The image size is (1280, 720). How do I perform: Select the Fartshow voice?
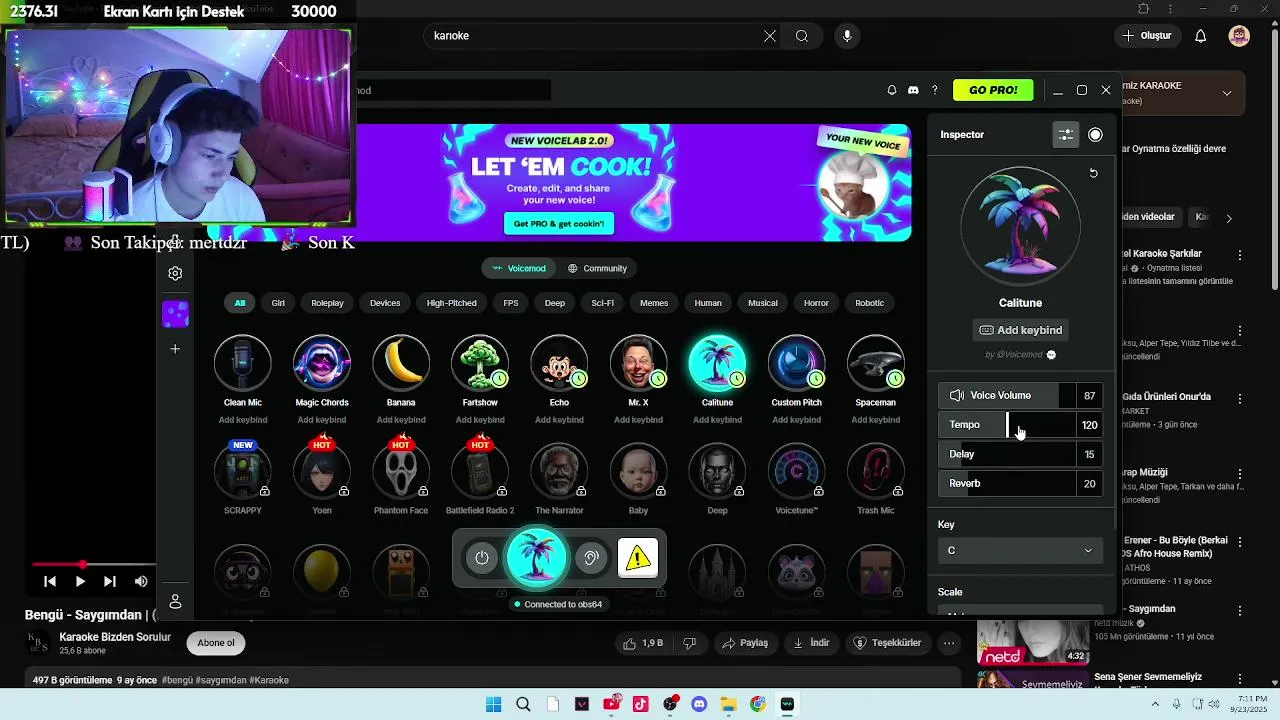coord(480,363)
